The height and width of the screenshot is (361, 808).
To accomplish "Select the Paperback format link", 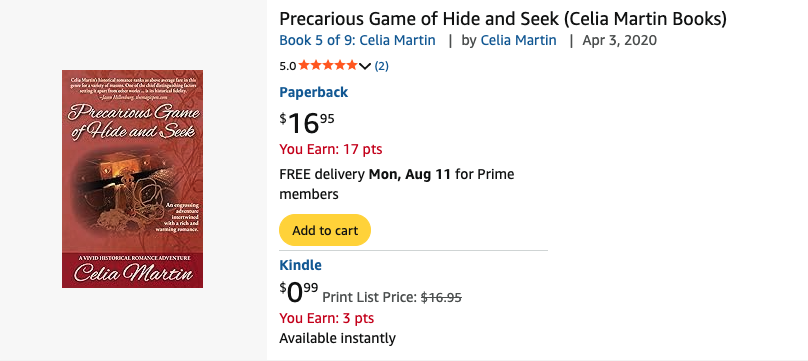I will 313,92.
